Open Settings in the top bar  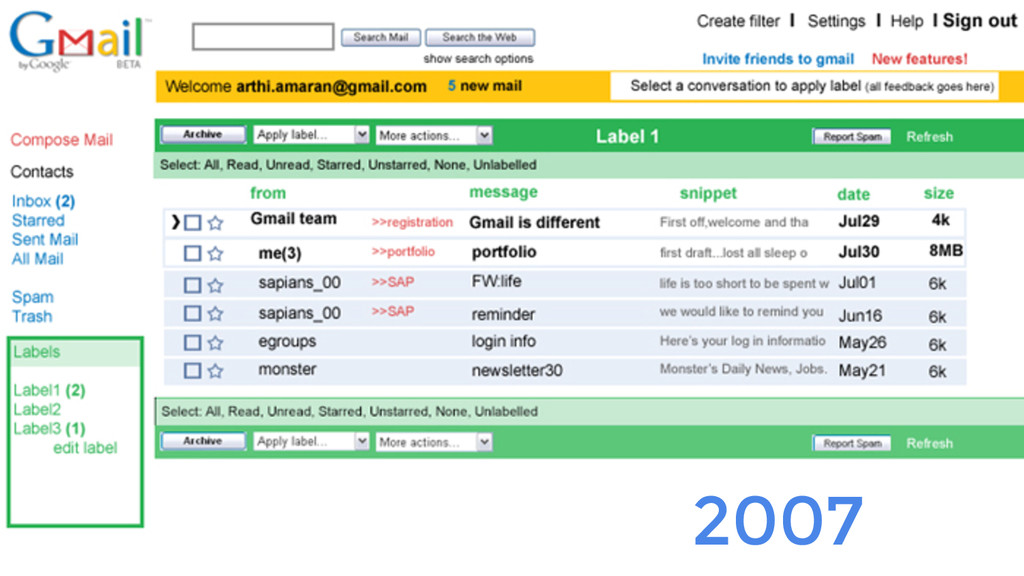tap(836, 22)
